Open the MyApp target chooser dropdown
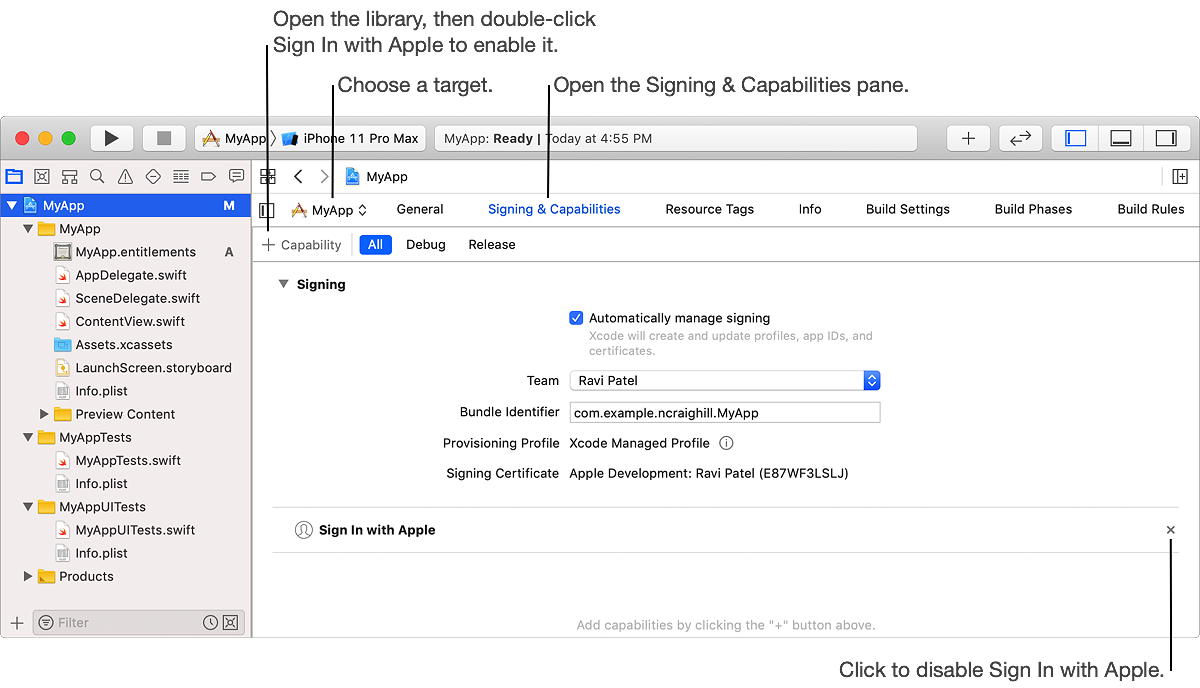This screenshot has height=688, width=1200. coord(329,210)
